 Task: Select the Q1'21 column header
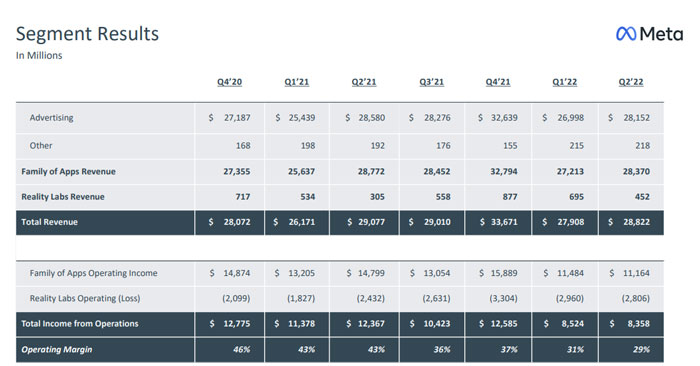[297, 82]
